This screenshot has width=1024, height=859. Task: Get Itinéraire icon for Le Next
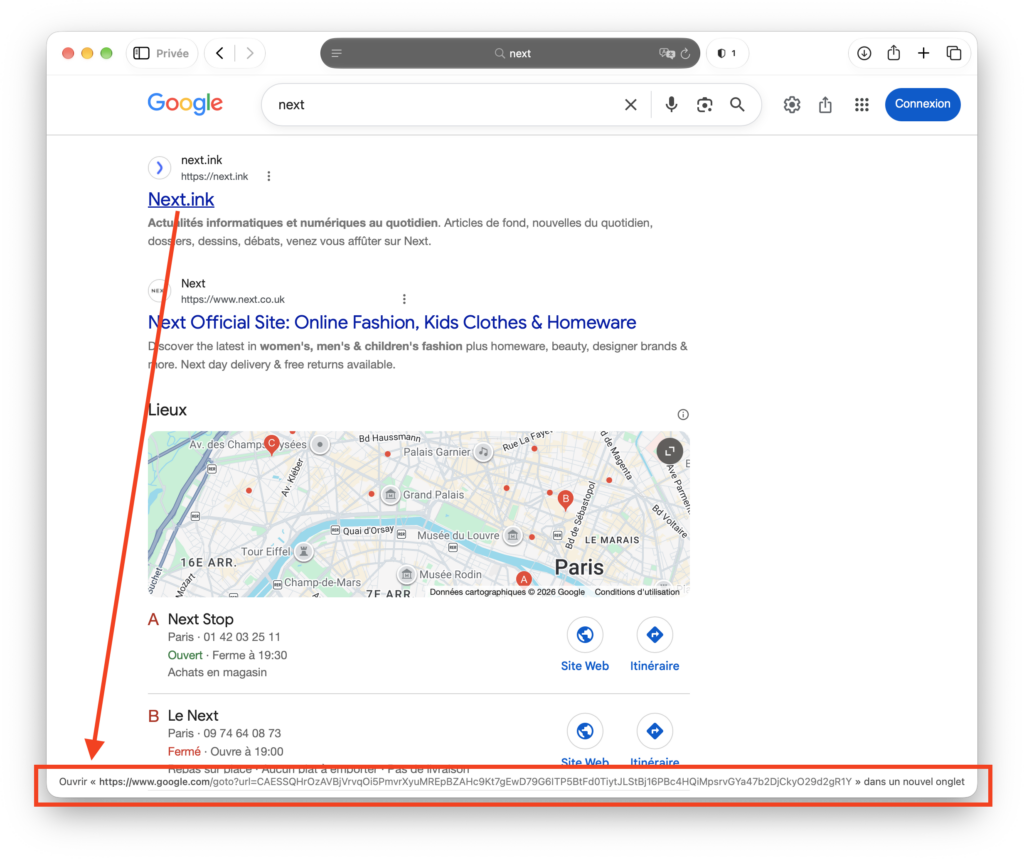pos(654,731)
